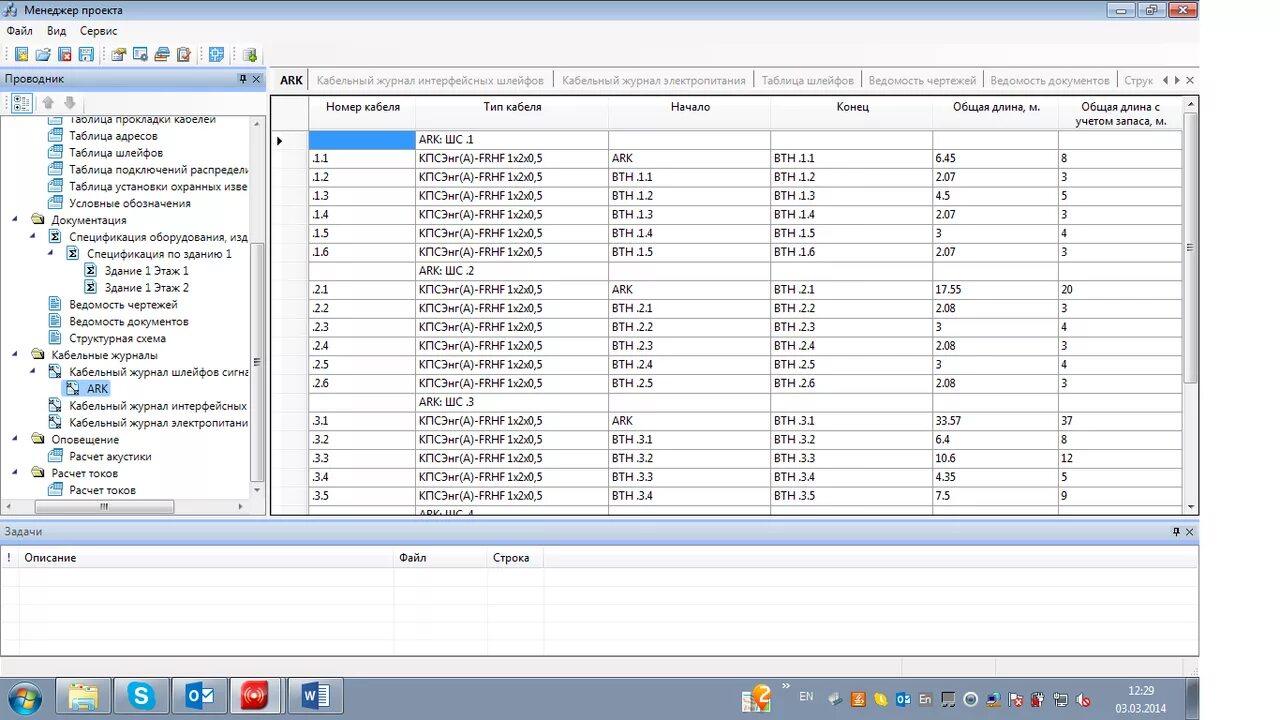This screenshot has height=720, width=1280.
Task: Open the Файл menu
Action: 19,31
